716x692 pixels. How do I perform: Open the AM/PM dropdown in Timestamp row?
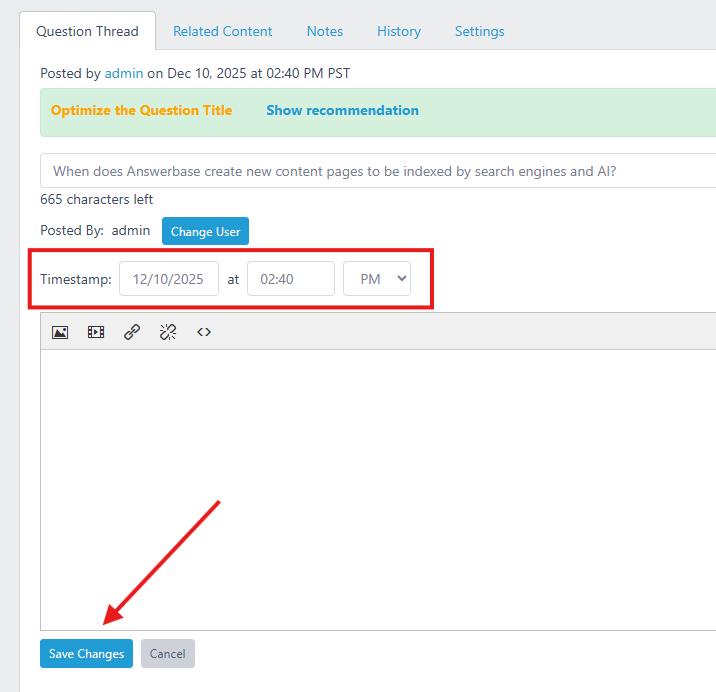(x=377, y=279)
